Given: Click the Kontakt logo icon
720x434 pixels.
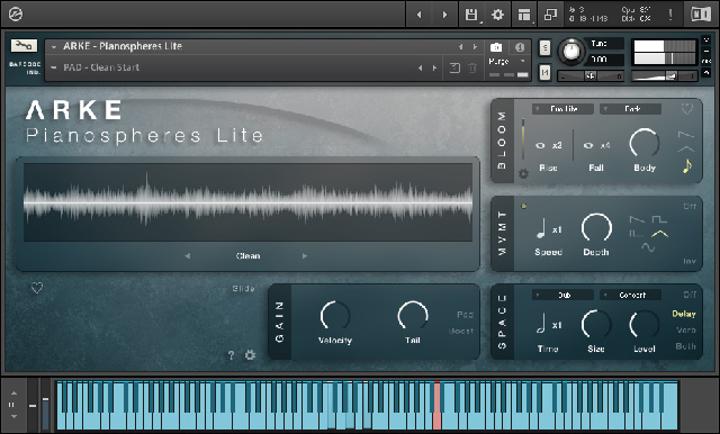Looking at the screenshot, I should [x=15, y=14].
